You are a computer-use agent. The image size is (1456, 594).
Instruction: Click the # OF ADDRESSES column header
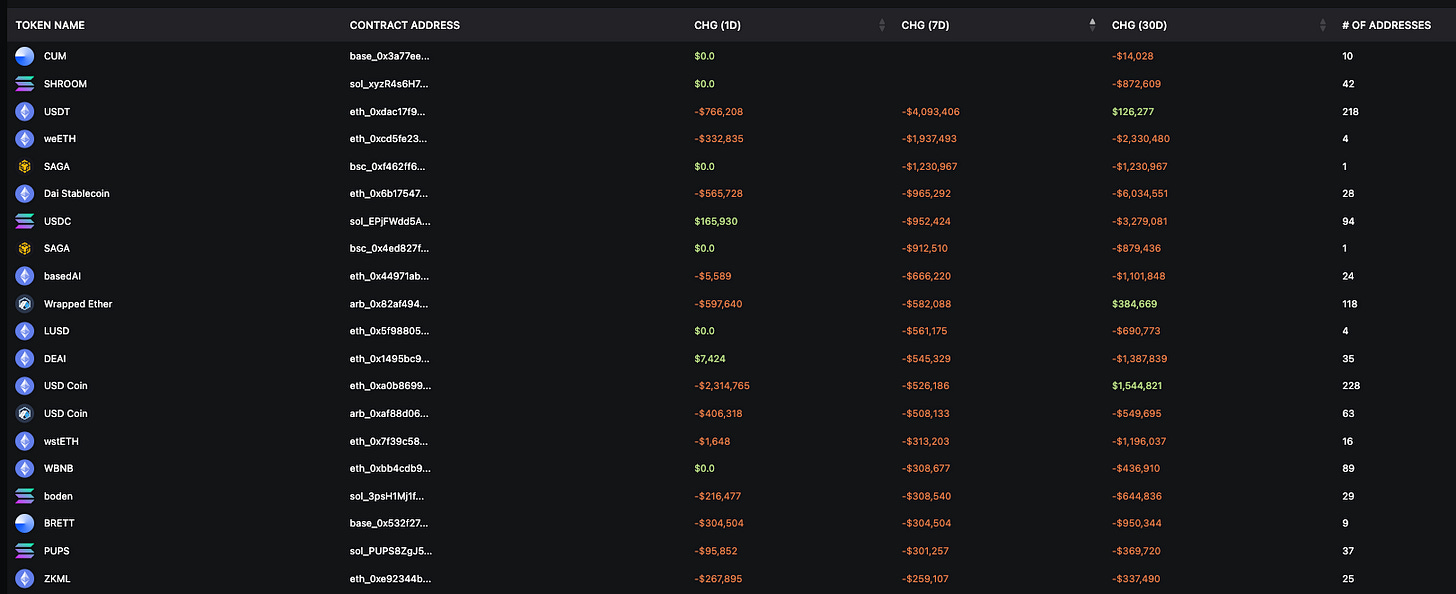[1386, 25]
